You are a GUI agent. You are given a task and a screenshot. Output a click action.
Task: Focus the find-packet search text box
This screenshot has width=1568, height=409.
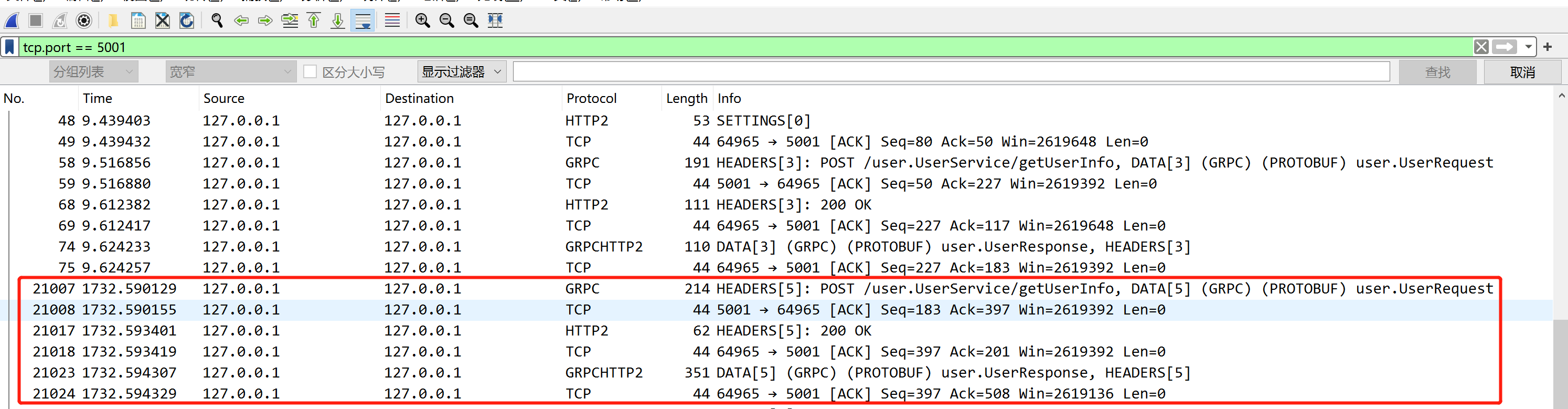click(x=952, y=72)
